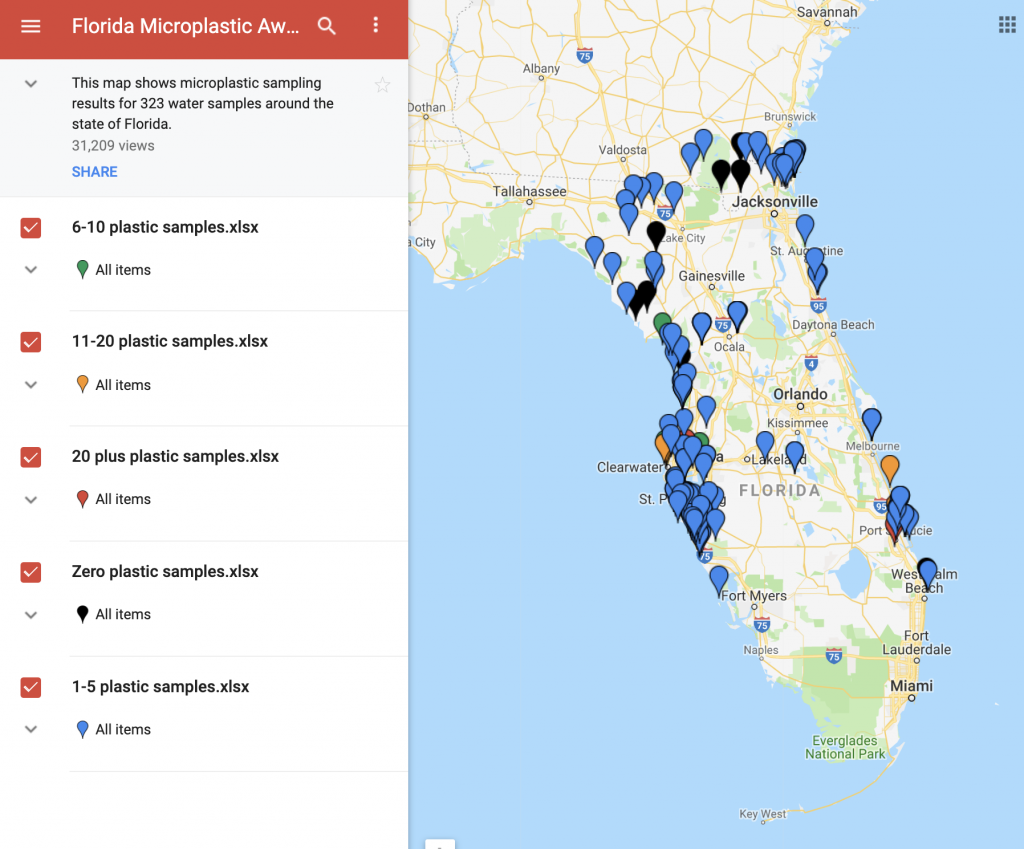Click the Florida Microplastic map title

185,26
